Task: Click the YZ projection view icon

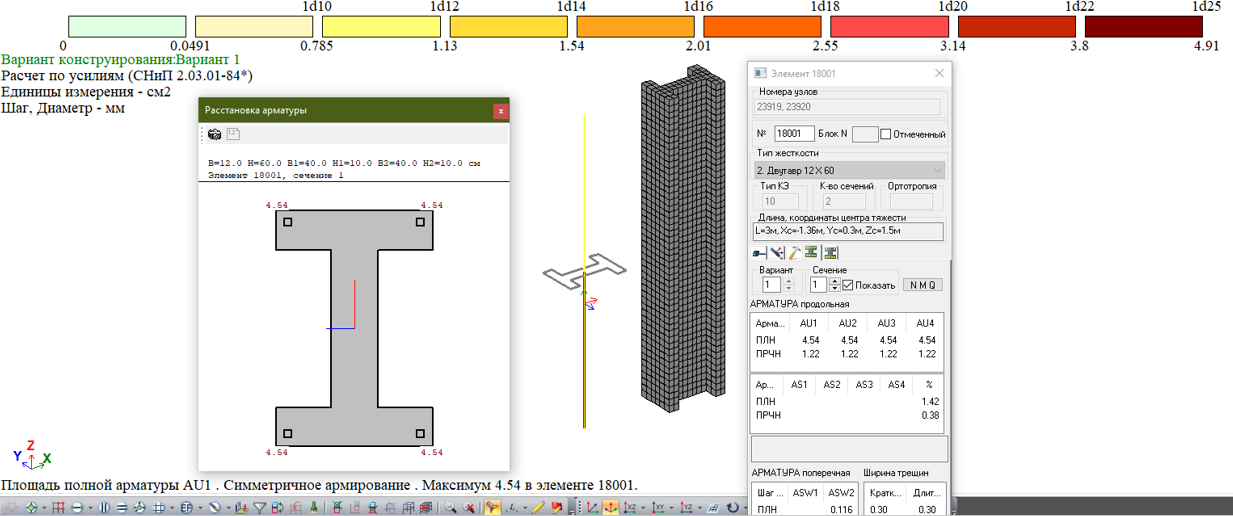Action: point(687,508)
